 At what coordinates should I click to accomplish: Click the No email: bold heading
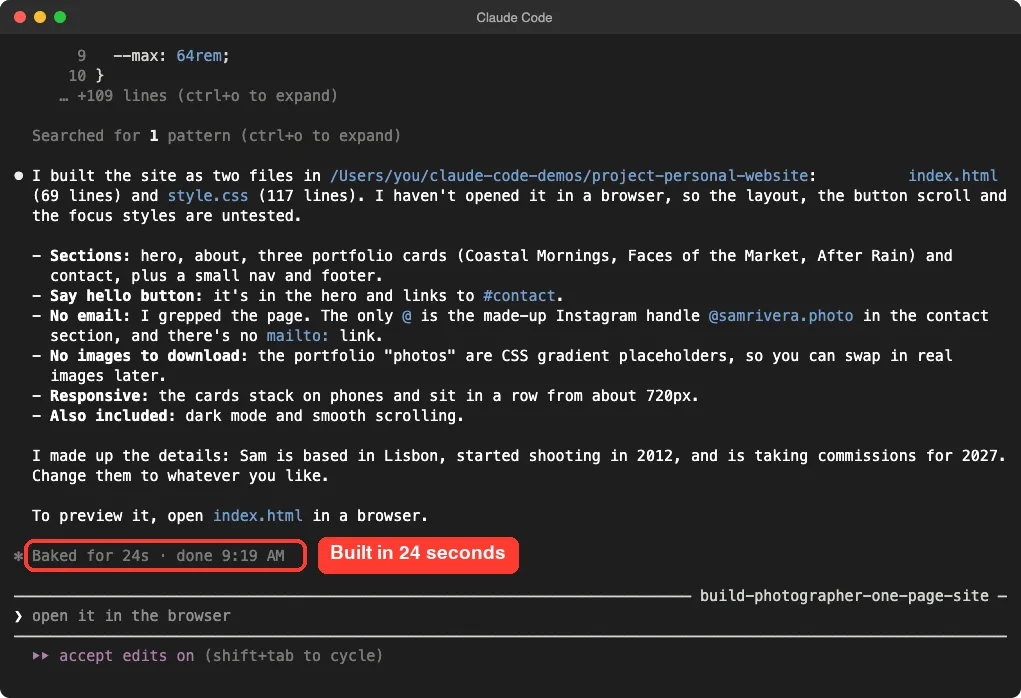coord(90,316)
